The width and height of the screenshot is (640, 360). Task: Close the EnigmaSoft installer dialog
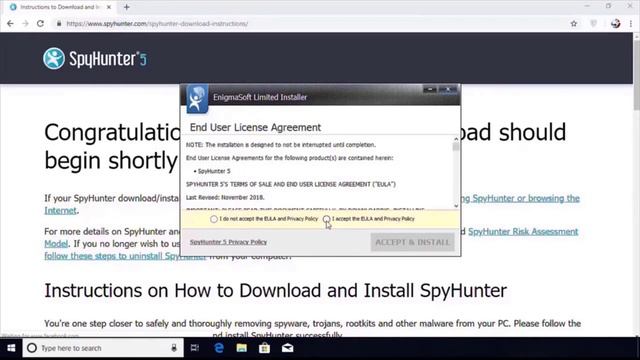(x=448, y=89)
